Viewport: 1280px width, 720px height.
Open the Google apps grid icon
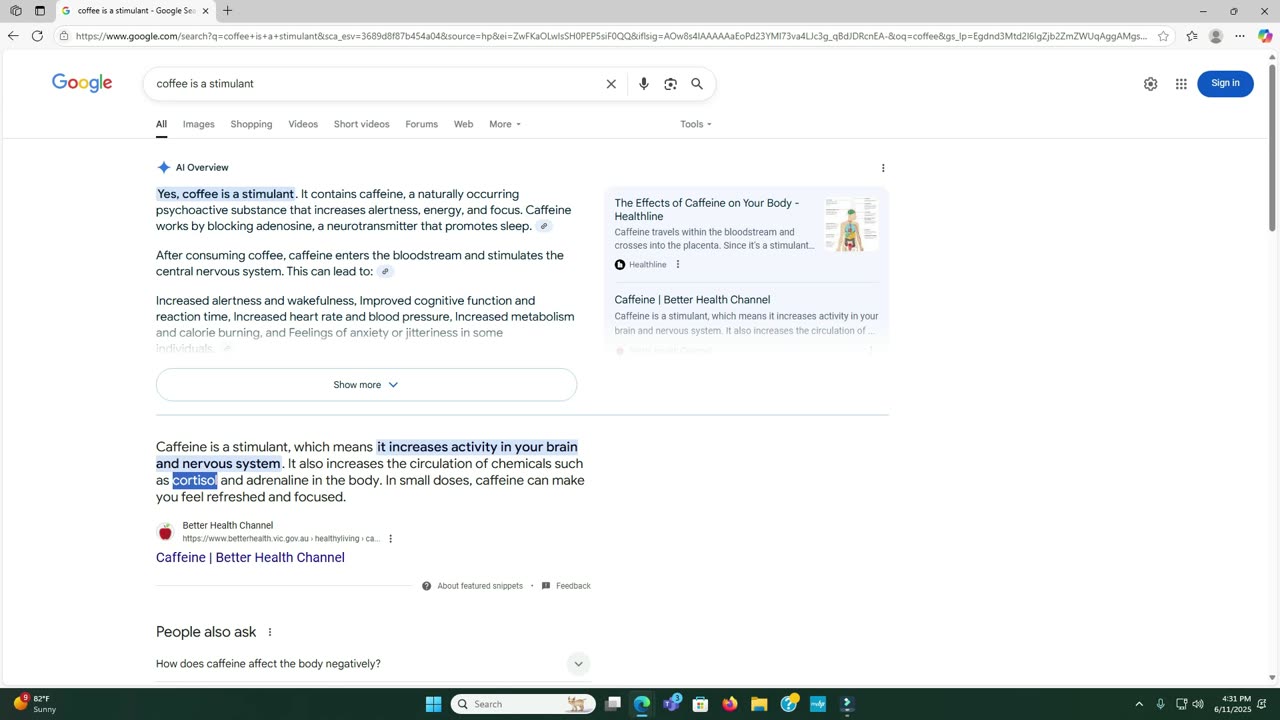click(1181, 84)
